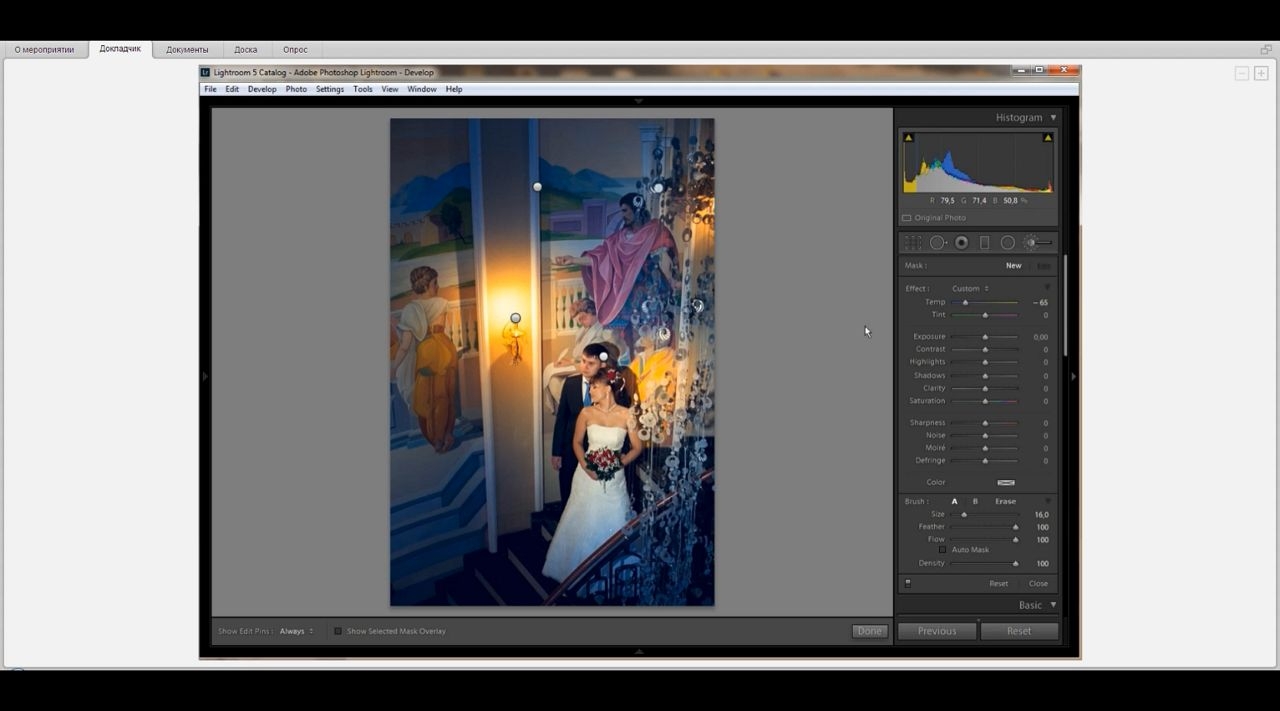The height and width of the screenshot is (711, 1280).
Task: Click the minus icon in the viewer corner
Action: pyautogui.click(x=1242, y=74)
